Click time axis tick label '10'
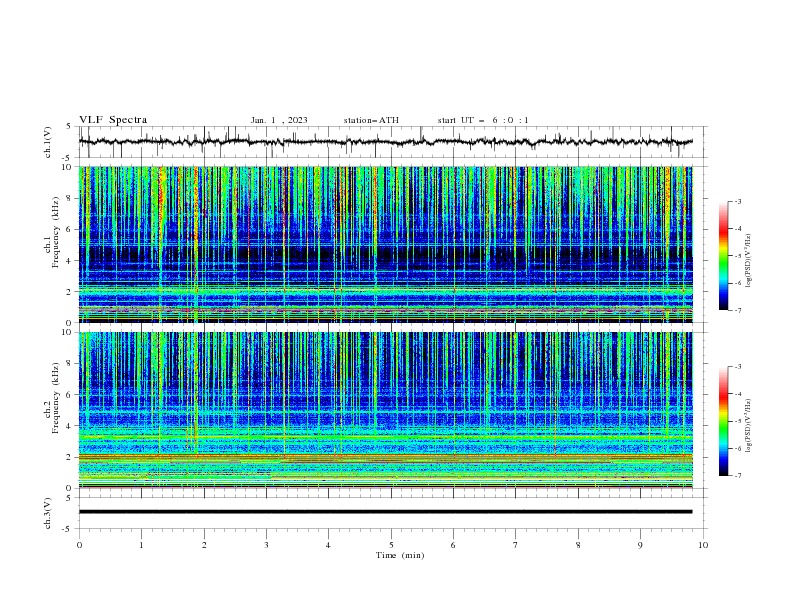This screenshot has height=612, width=792. pyautogui.click(x=703, y=545)
